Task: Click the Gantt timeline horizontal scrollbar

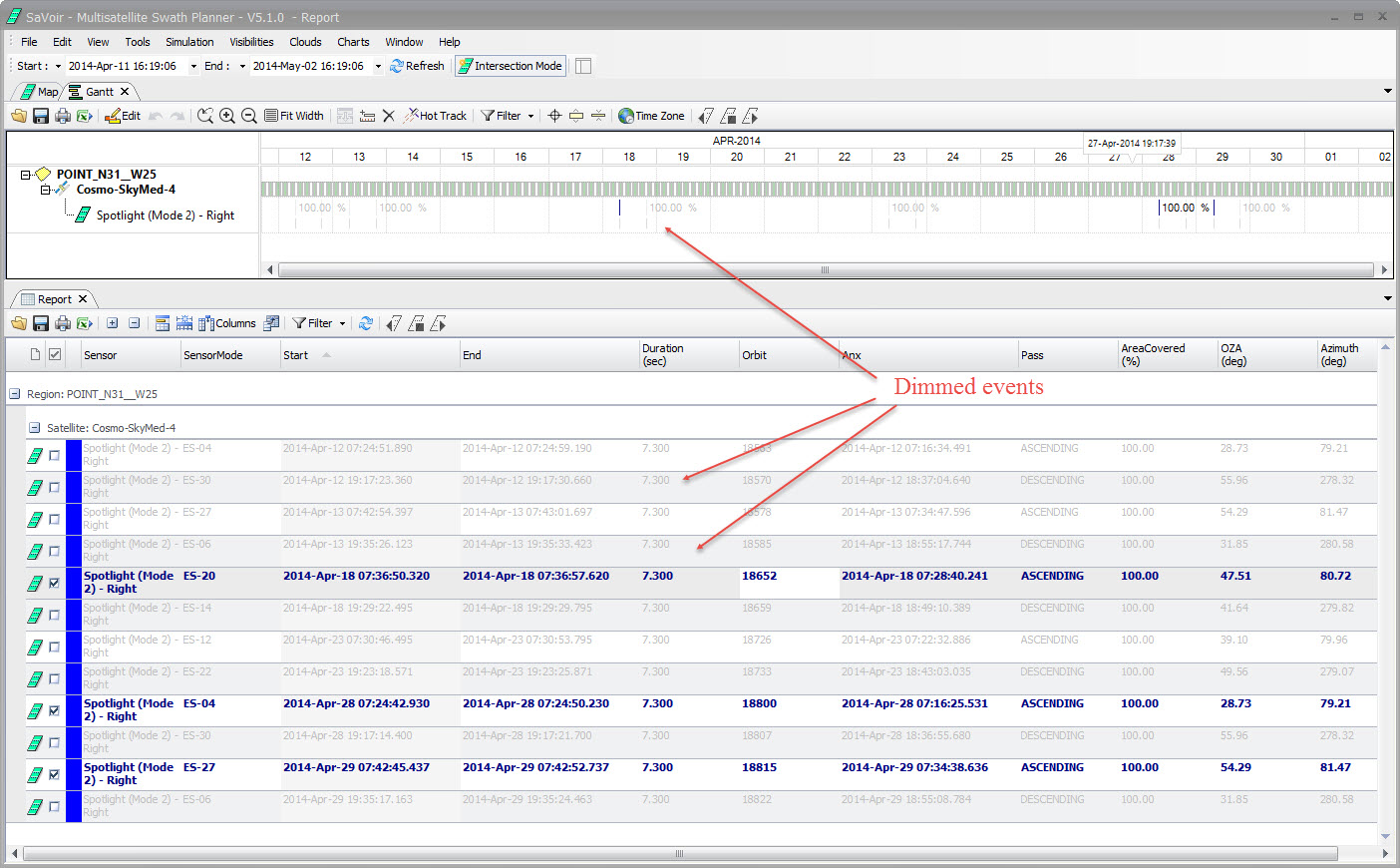Action: pyautogui.click(x=824, y=269)
